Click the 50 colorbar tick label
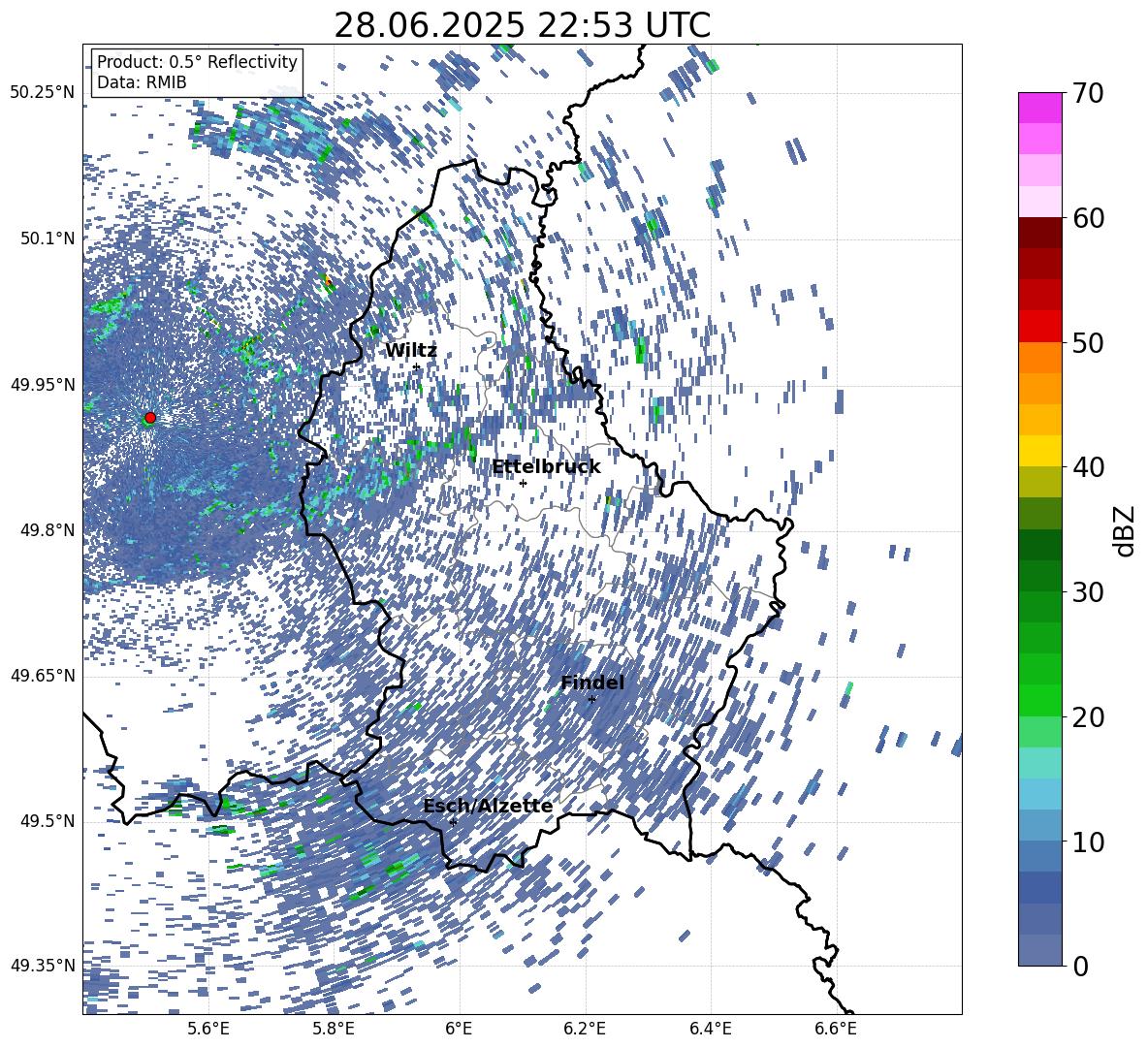 pos(1089,342)
